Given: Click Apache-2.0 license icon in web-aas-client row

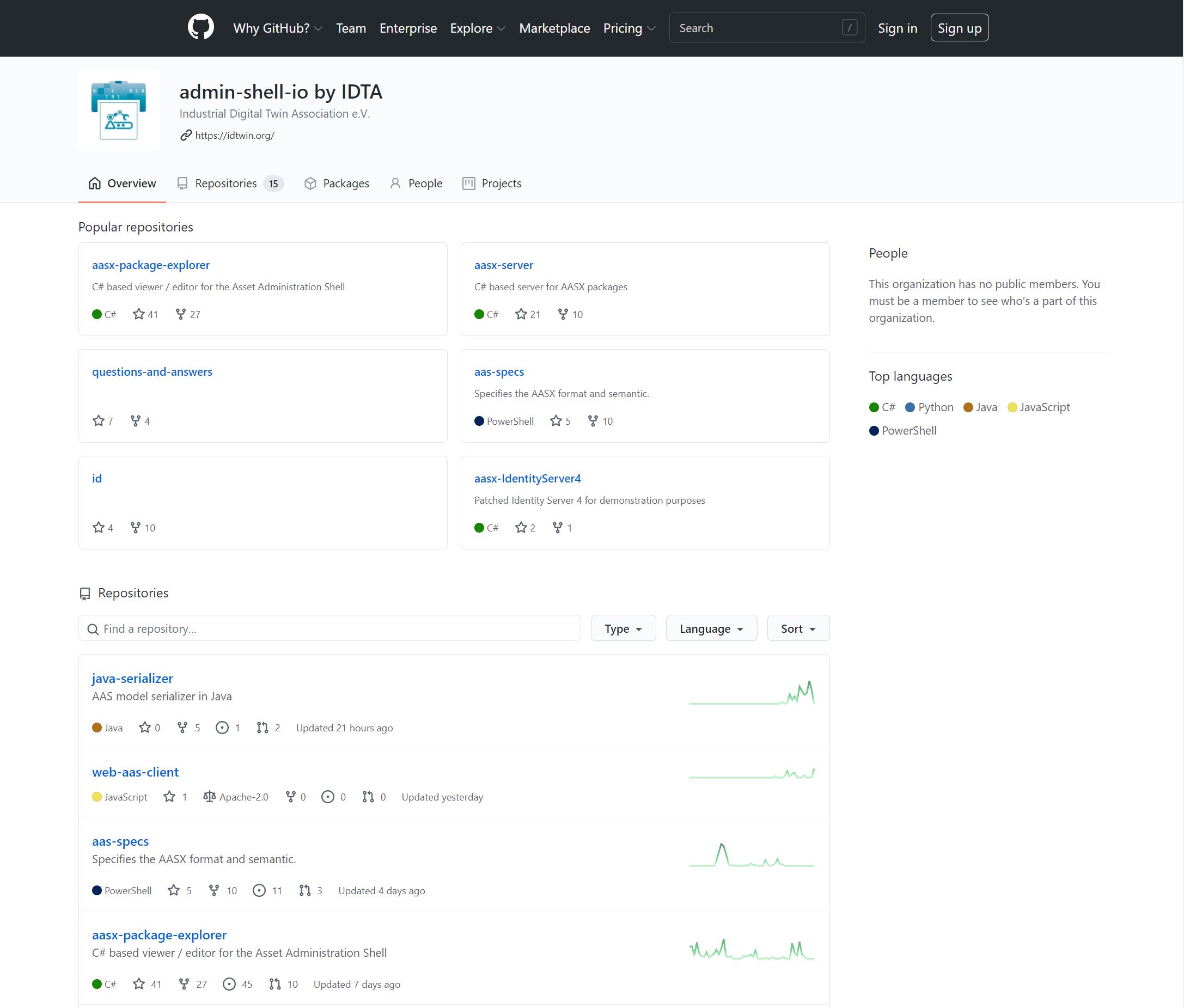Looking at the screenshot, I should pyautogui.click(x=210, y=797).
